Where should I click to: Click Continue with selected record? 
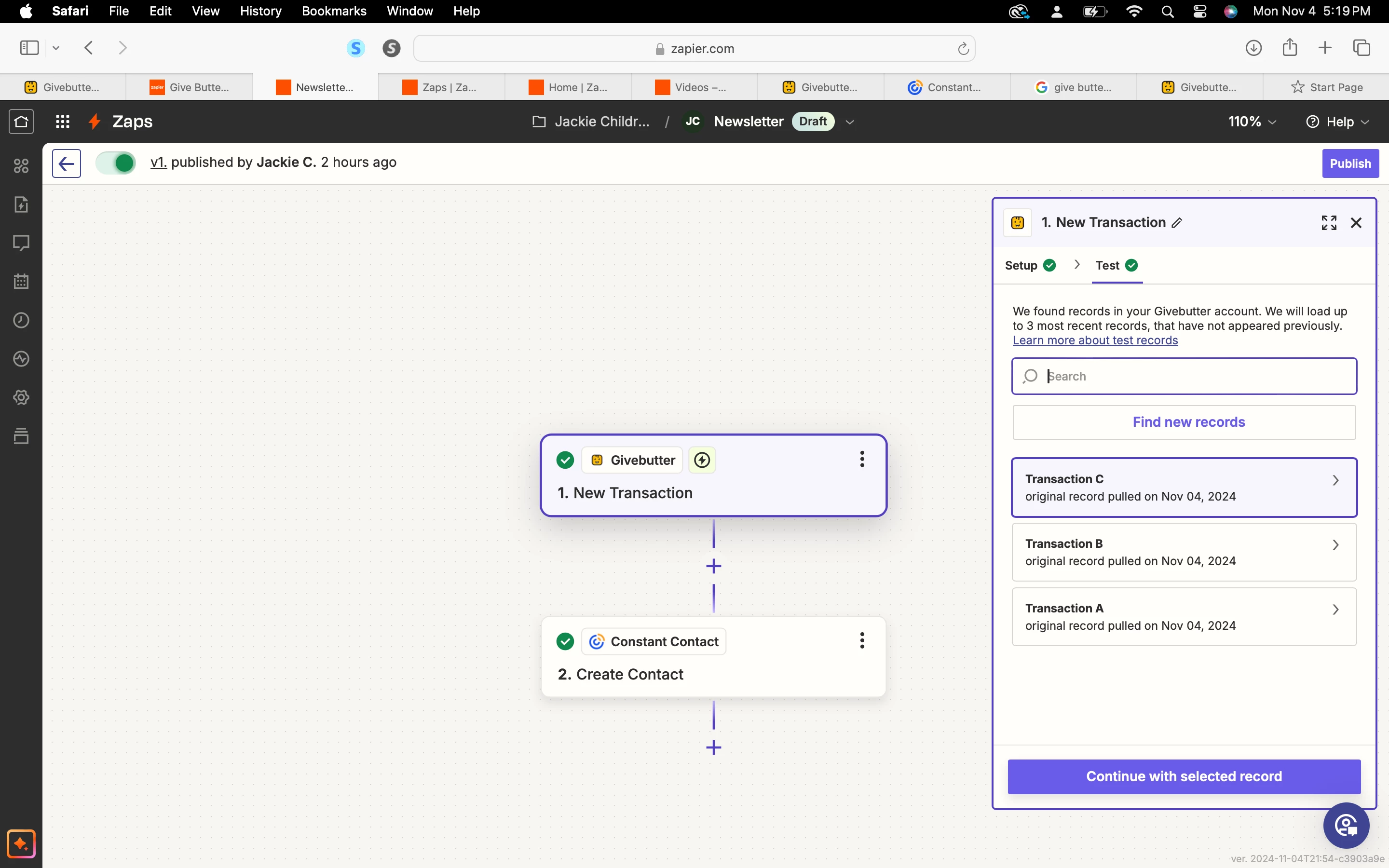pos(1184,776)
